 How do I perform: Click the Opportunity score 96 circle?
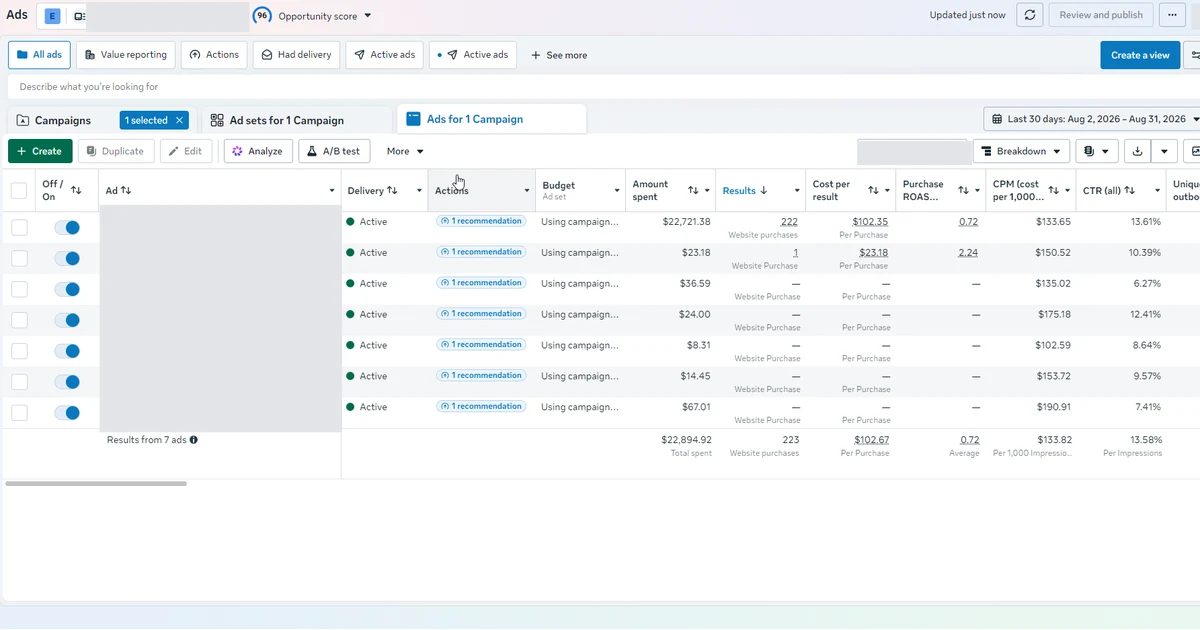click(x=262, y=15)
